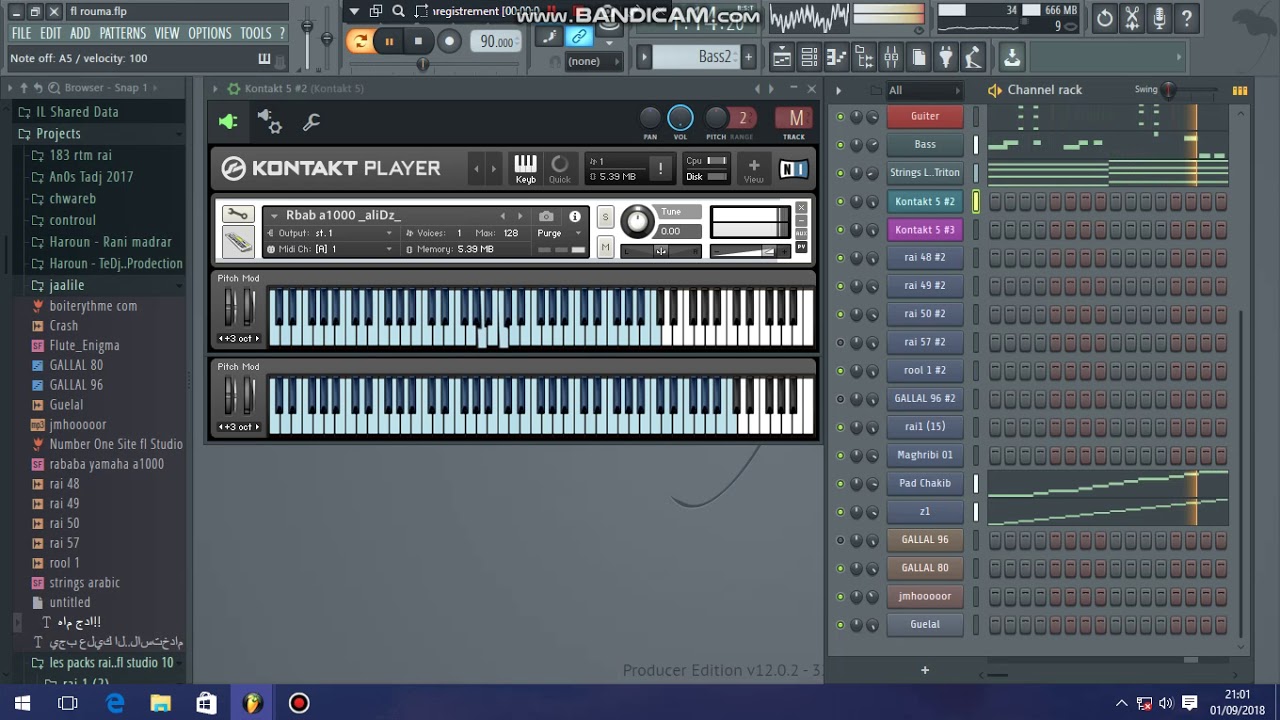Click the tempo tapper icon
The height and width of the screenshot is (720, 1280).
pos(972,57)
